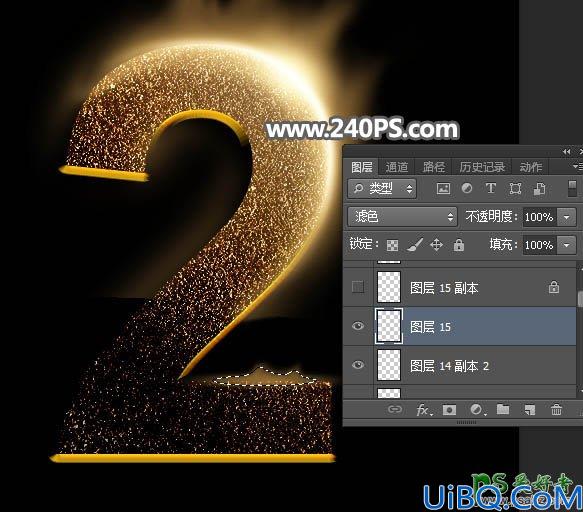This screenshot has width=583, height=512.
Task: Toggle the layer filtering switch
Action: (x=573, y=189)
